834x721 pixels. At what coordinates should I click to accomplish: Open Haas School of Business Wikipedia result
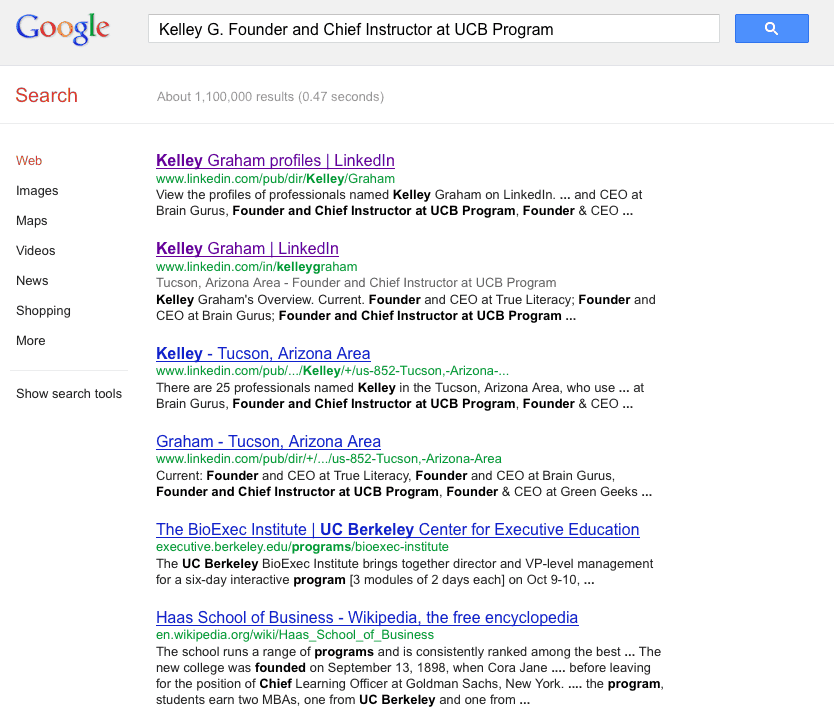pos(367,617)
